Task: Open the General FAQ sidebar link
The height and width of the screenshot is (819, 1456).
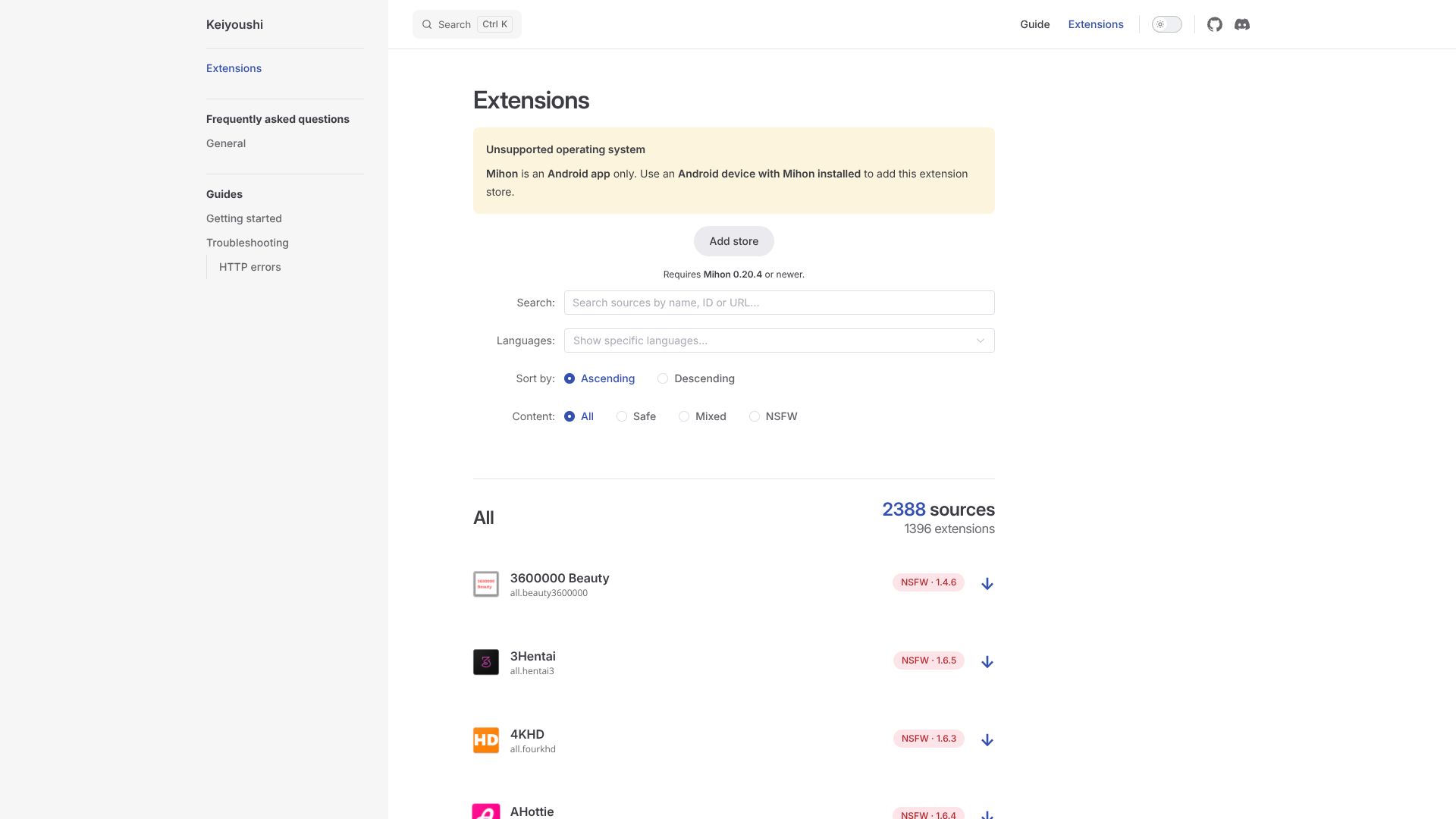Action: (226, 143)
